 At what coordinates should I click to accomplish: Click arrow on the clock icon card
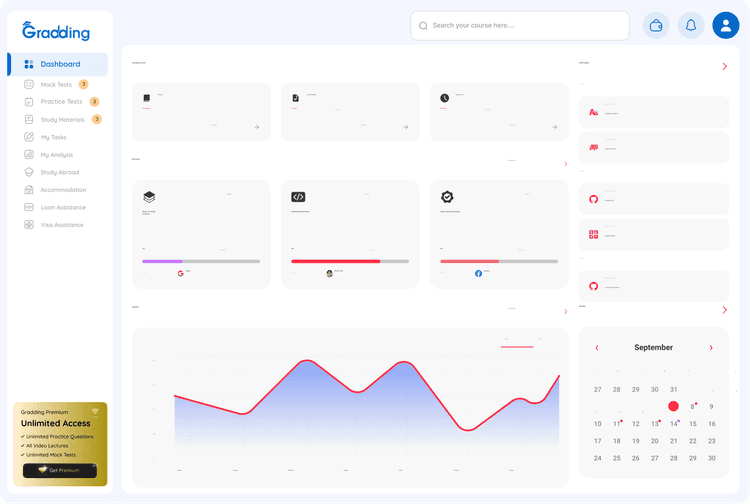pos(554,127)
